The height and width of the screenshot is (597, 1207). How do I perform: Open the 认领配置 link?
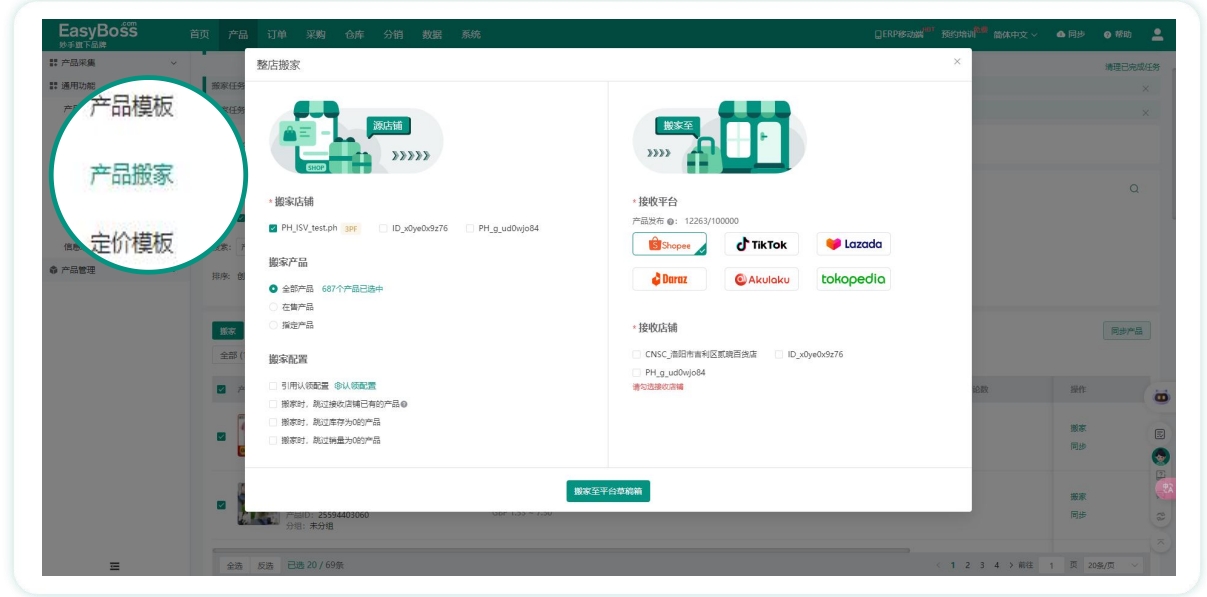(x=355, y=386)
